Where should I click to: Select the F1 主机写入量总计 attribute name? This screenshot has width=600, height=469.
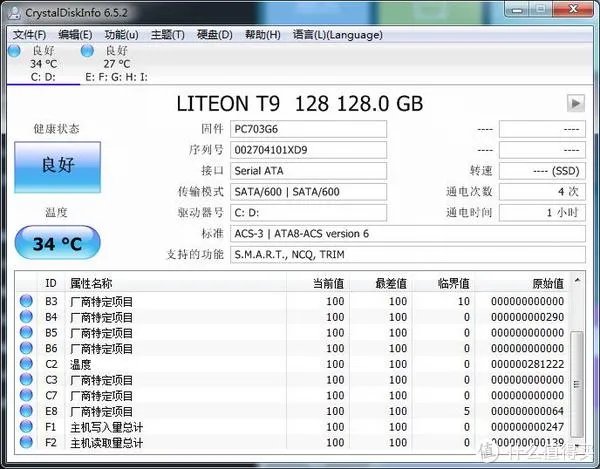tap(106, 427)
